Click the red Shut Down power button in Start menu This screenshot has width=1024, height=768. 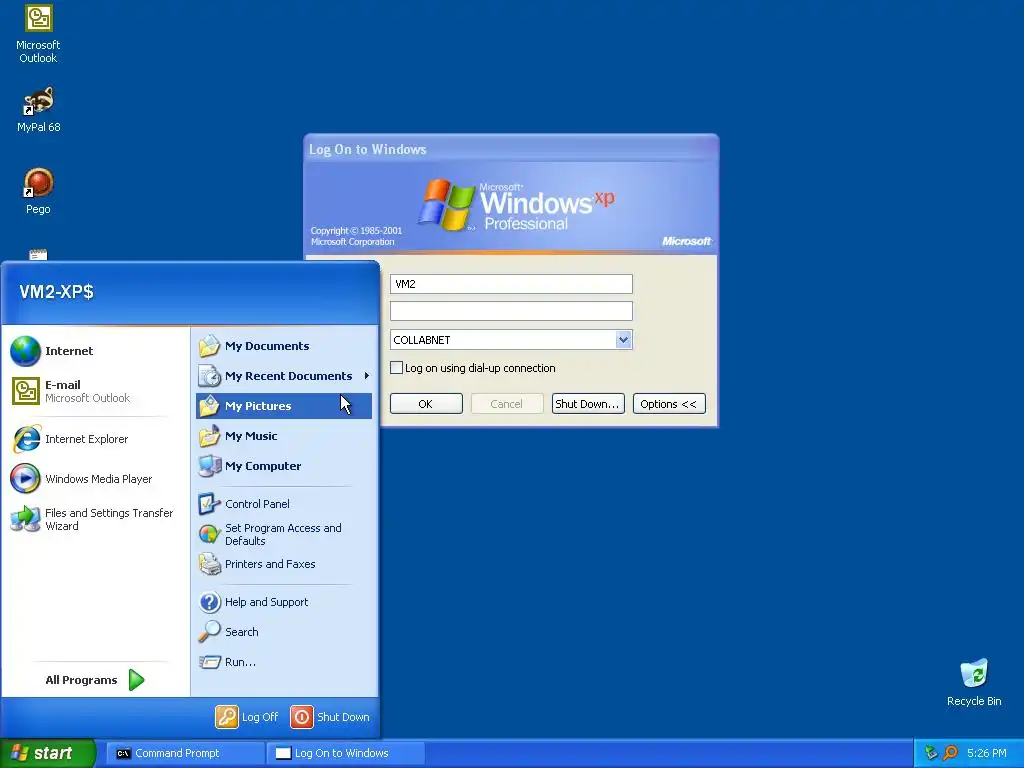(302, 716)
